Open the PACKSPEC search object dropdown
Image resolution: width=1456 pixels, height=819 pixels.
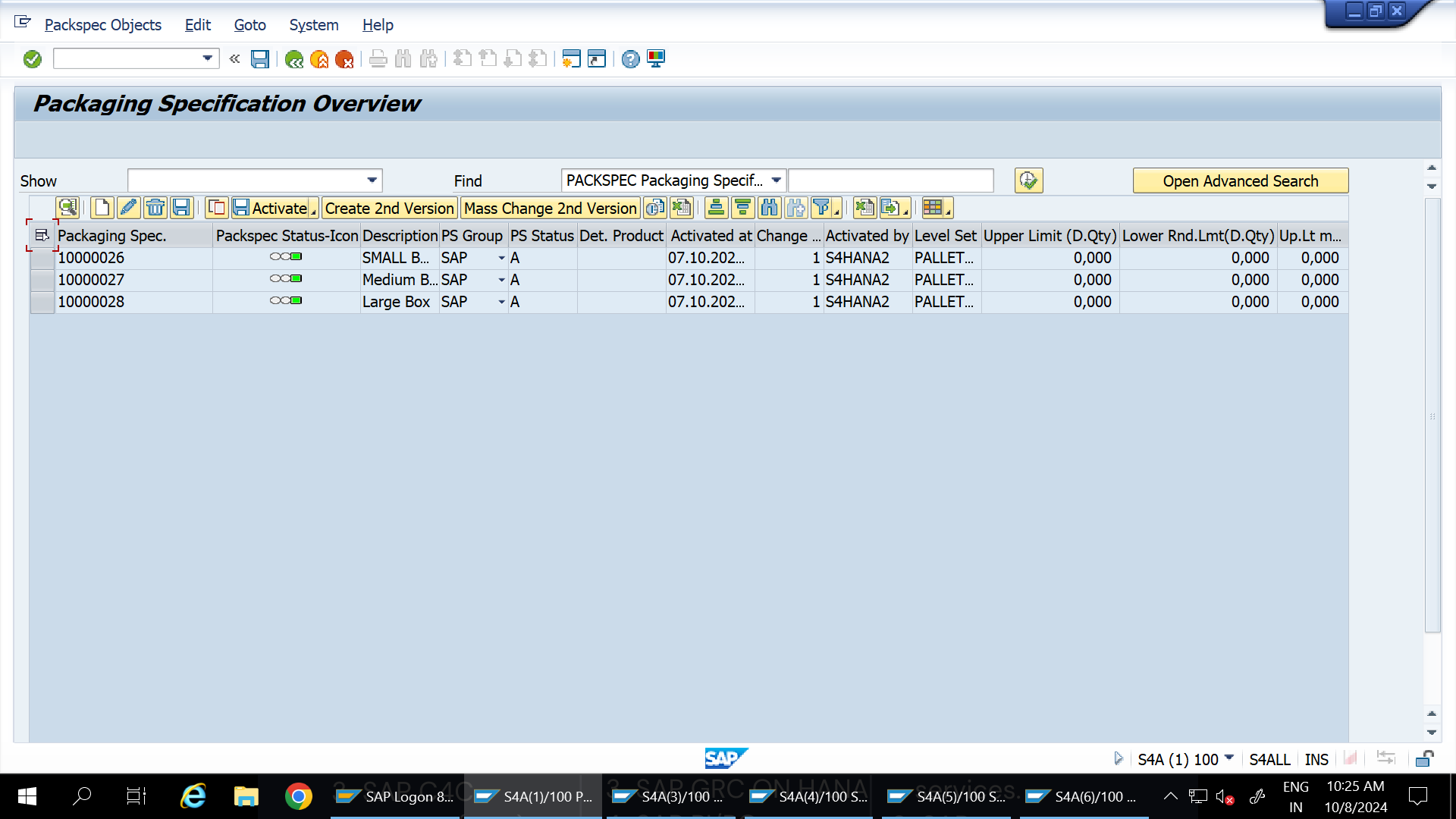776,180
